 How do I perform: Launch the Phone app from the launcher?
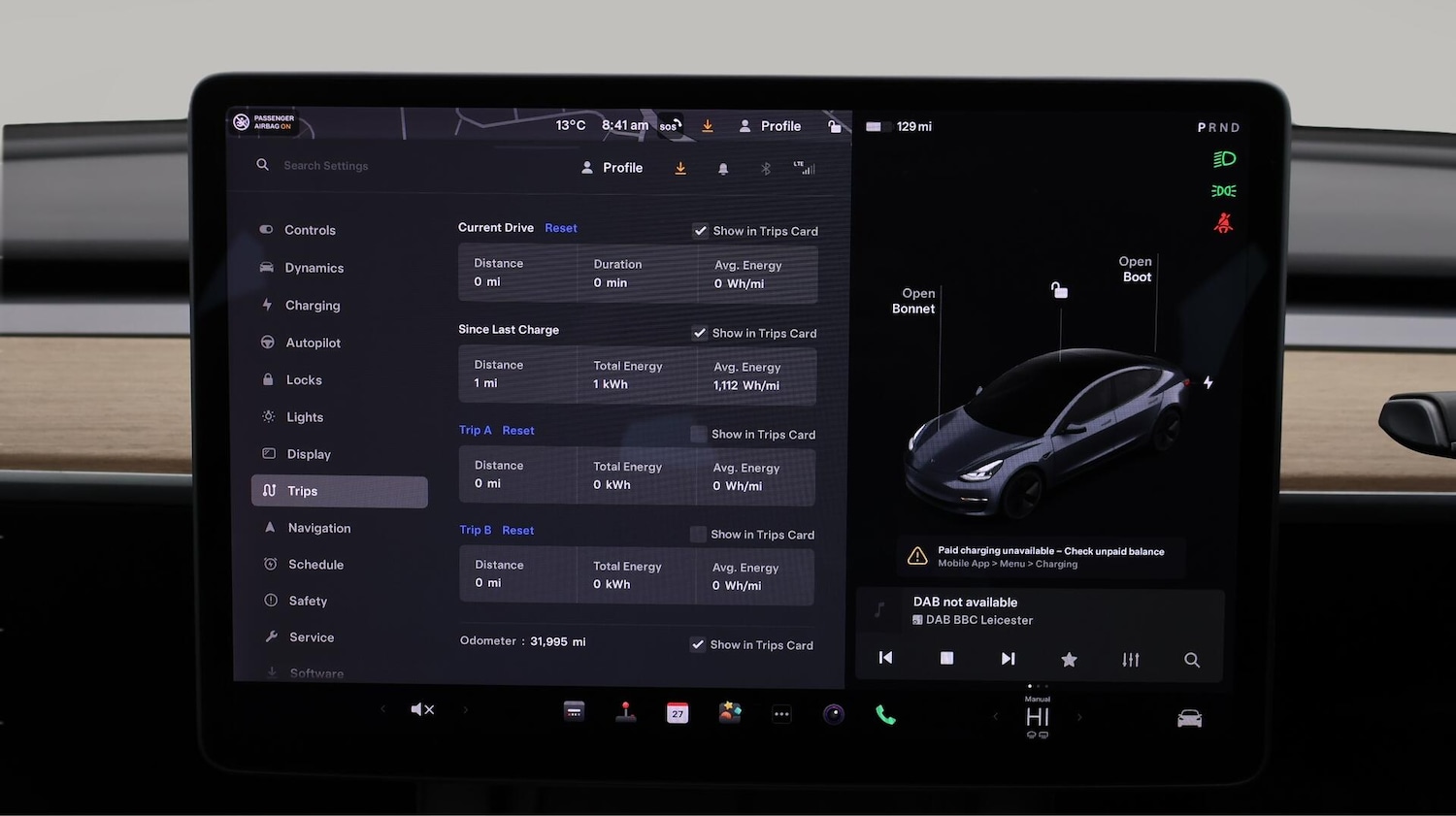tap(884, 714)
